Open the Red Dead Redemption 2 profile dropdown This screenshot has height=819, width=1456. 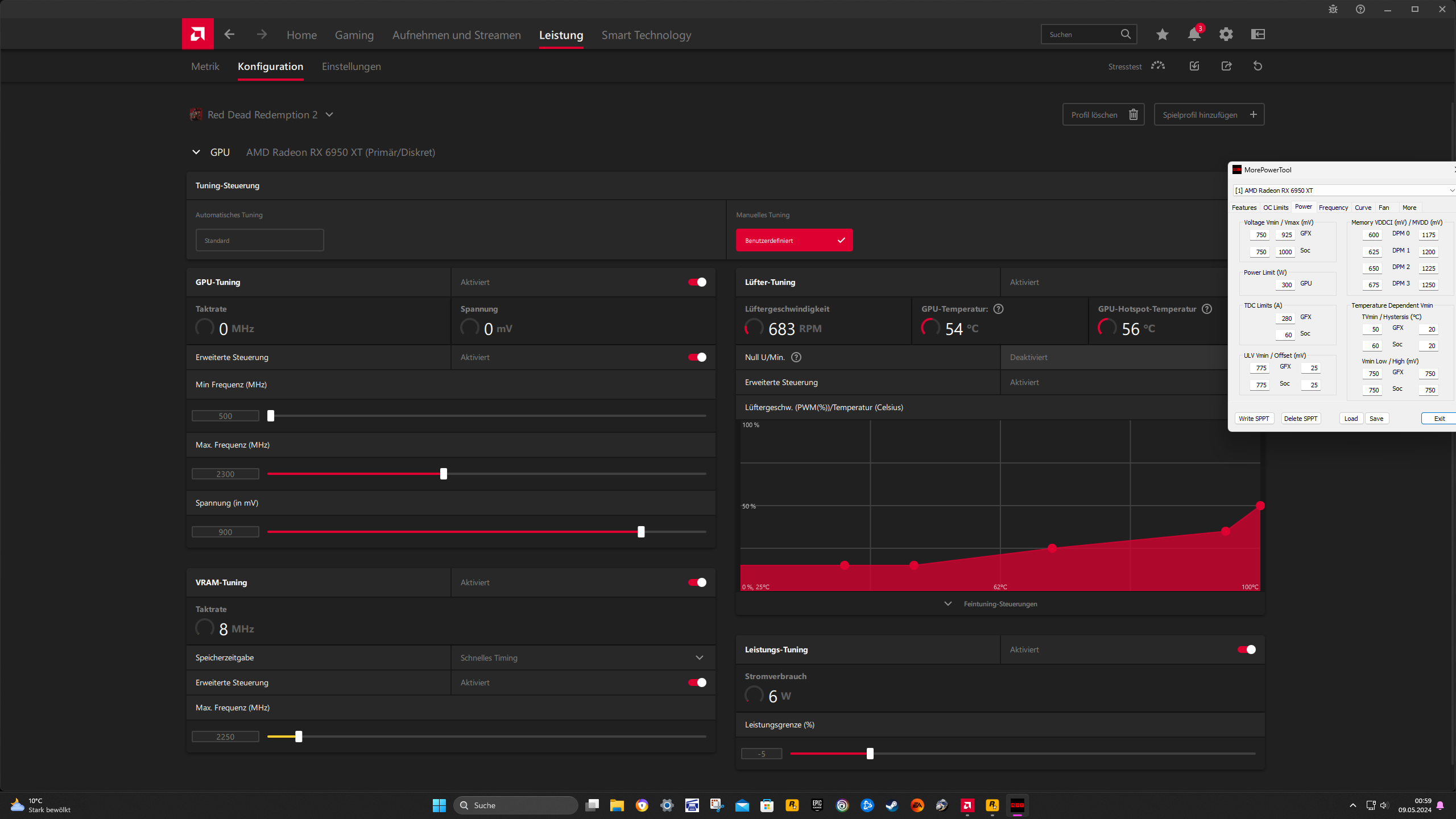tap(329, 114)
